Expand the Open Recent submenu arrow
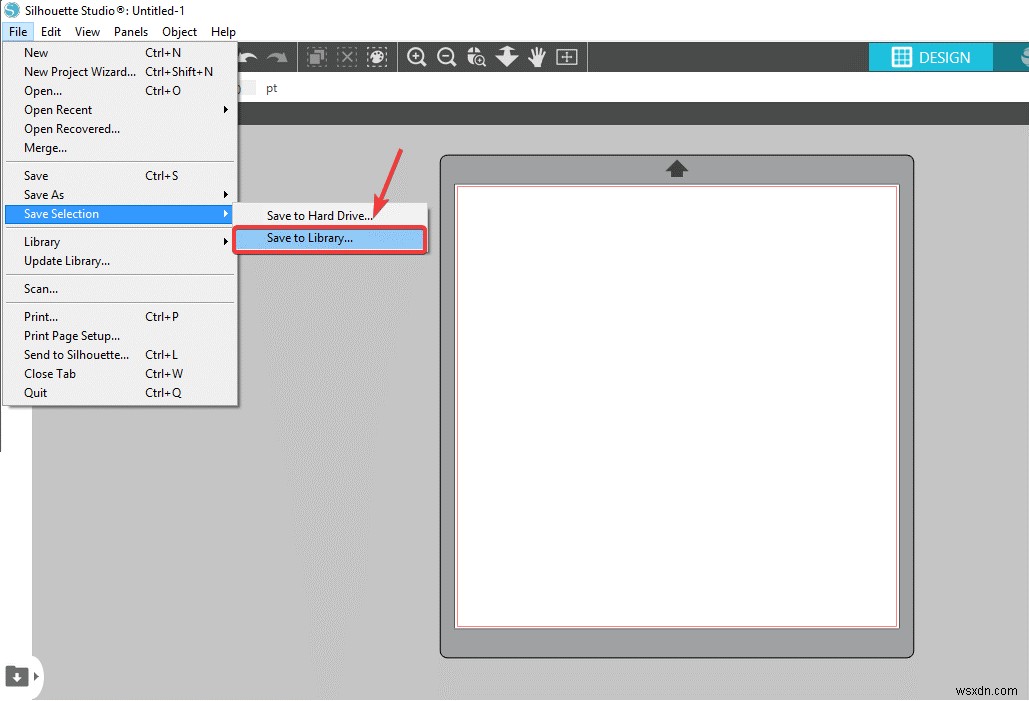Viewport: 1029px width, 701px height. coord(226,110)
